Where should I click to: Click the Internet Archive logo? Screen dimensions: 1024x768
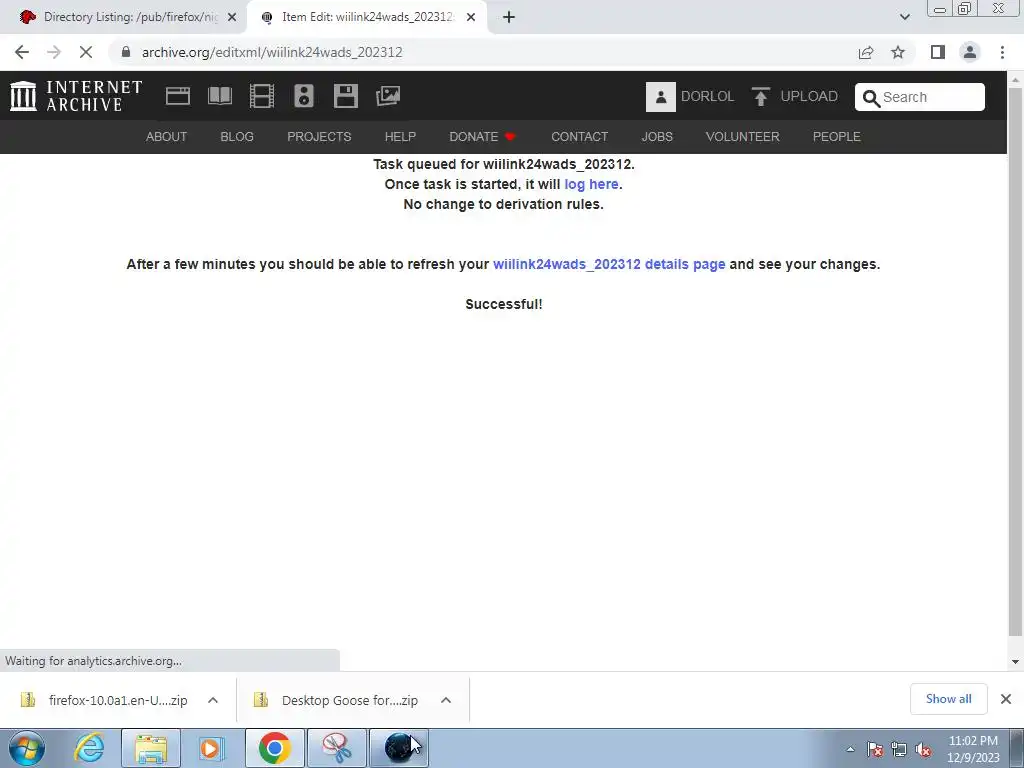click(x=76, y=96)
